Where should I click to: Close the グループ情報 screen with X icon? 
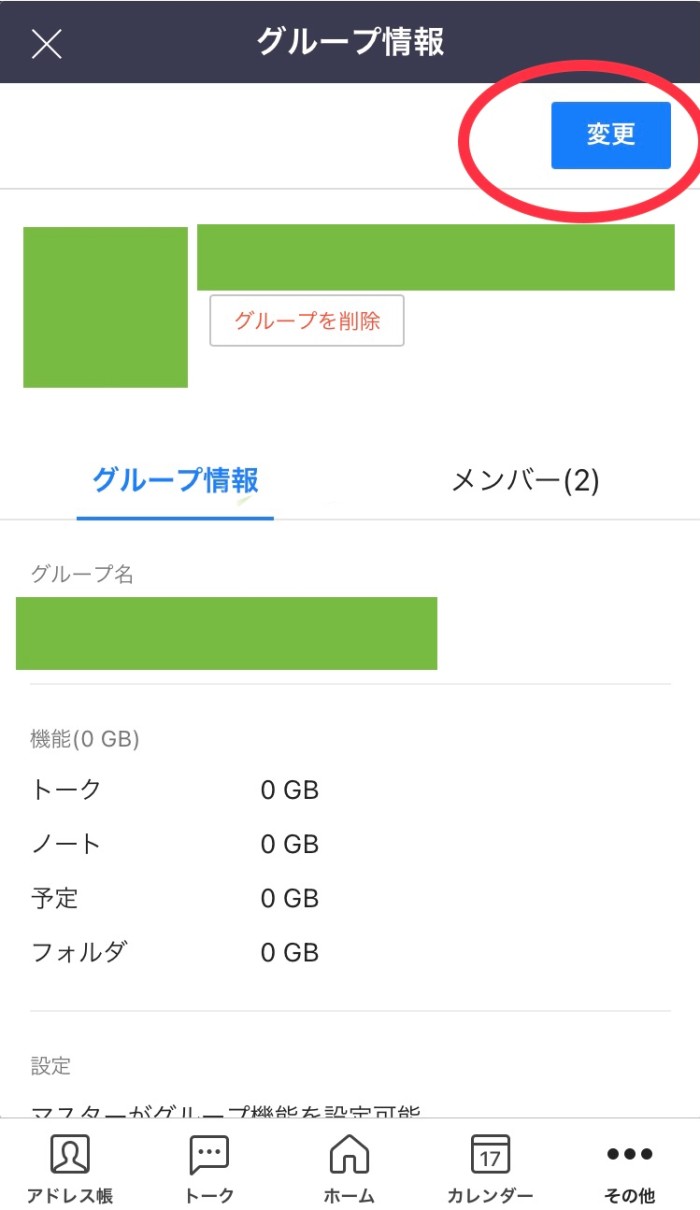[47, 43]
